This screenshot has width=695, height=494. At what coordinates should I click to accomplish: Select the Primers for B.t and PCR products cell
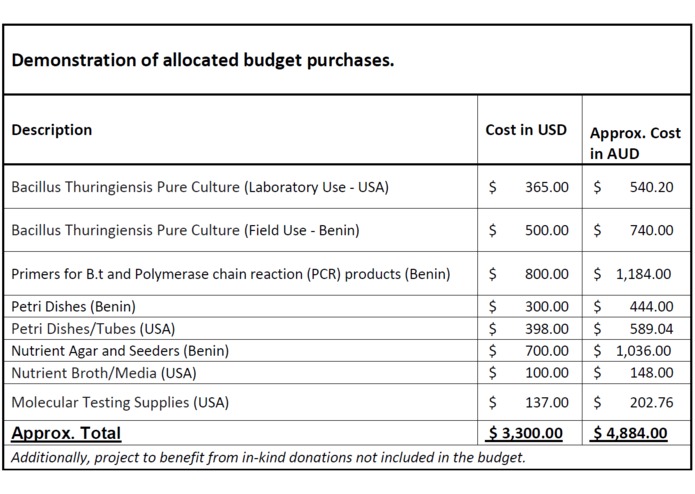[230, 274]
